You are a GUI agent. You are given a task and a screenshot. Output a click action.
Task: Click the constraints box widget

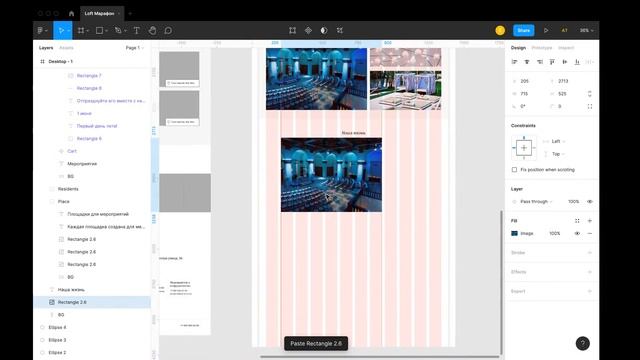(524, 148)
